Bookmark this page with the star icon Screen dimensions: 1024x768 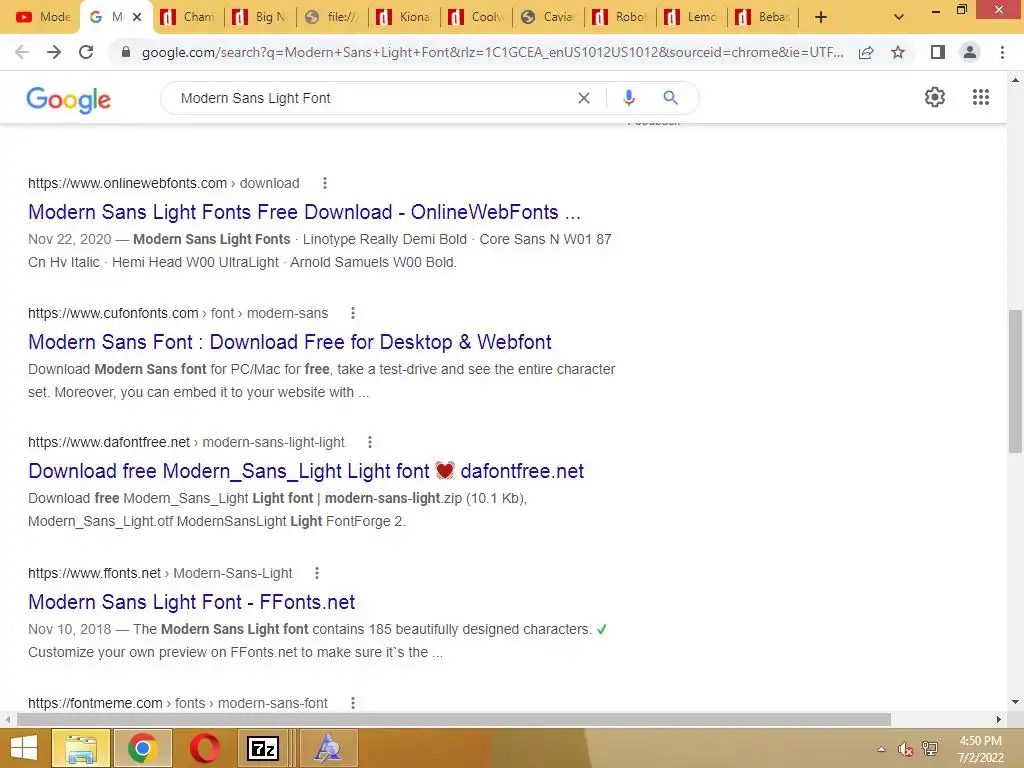pyautogui.click(x=898, y=52)
